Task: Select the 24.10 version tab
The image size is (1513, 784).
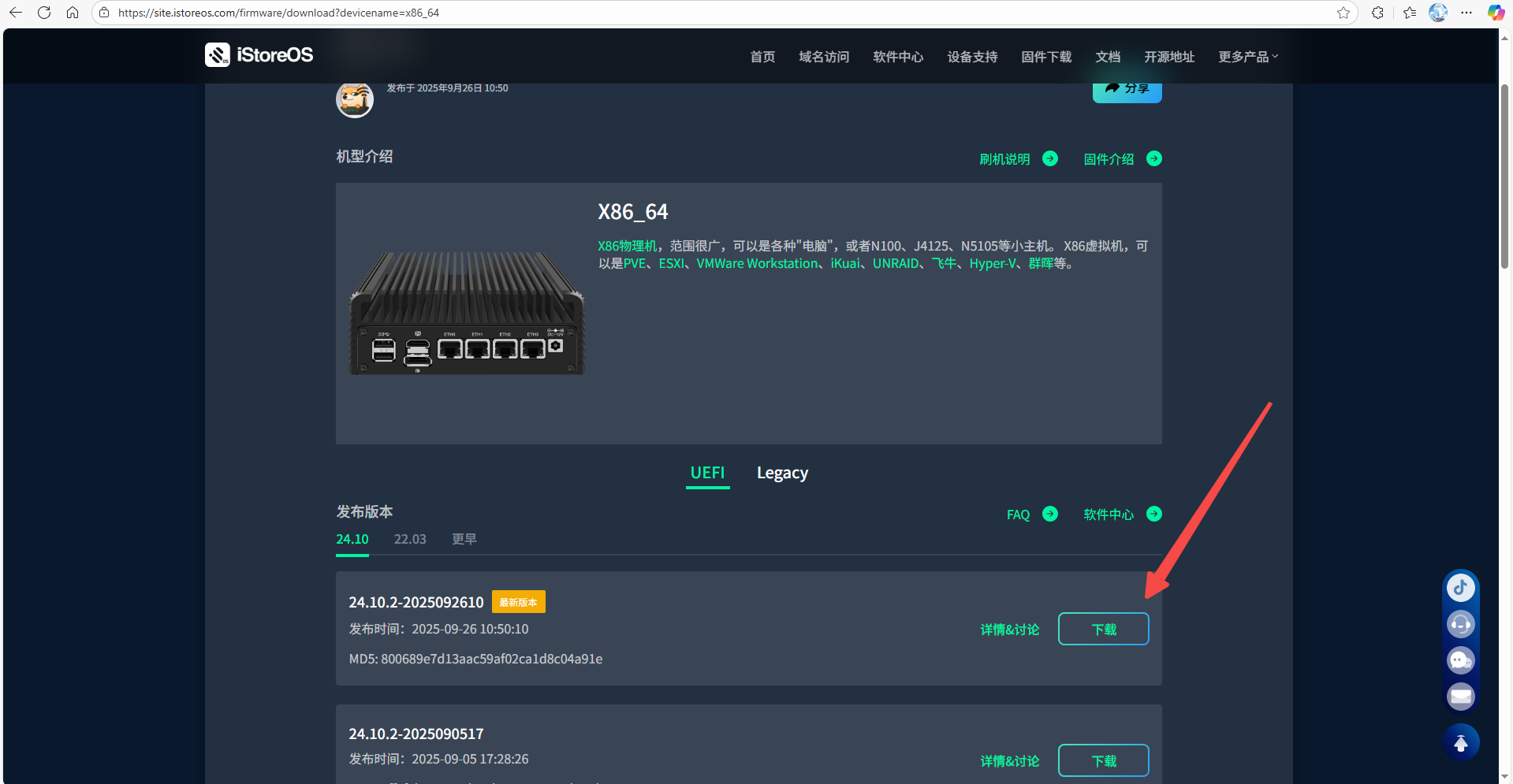Action: point(352,540)
